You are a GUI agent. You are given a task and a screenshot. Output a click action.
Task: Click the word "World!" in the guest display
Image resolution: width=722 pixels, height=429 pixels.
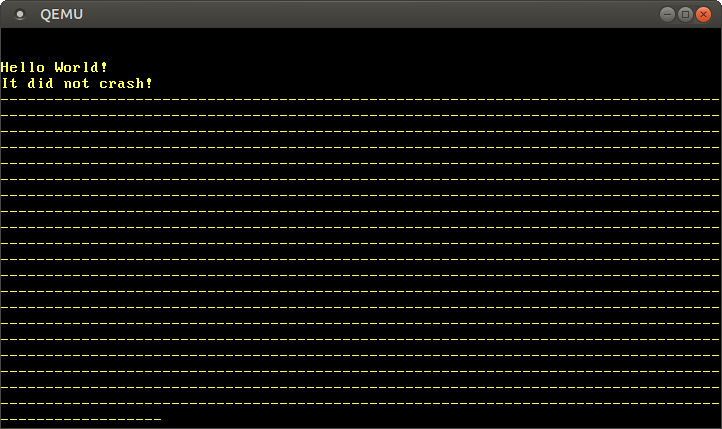click(x=82, y=67)
